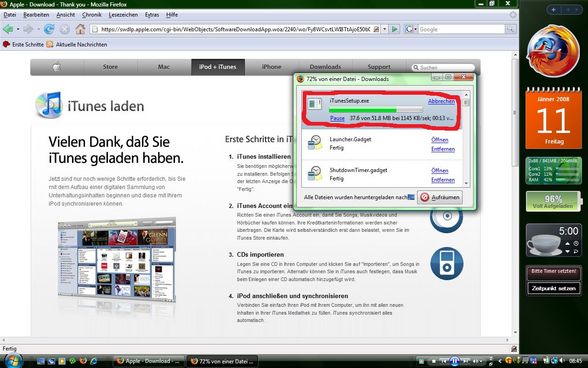Screen dimensions: 588x368
Task: Click the green Go arrow next to the address bar
Action: [394, 29]
